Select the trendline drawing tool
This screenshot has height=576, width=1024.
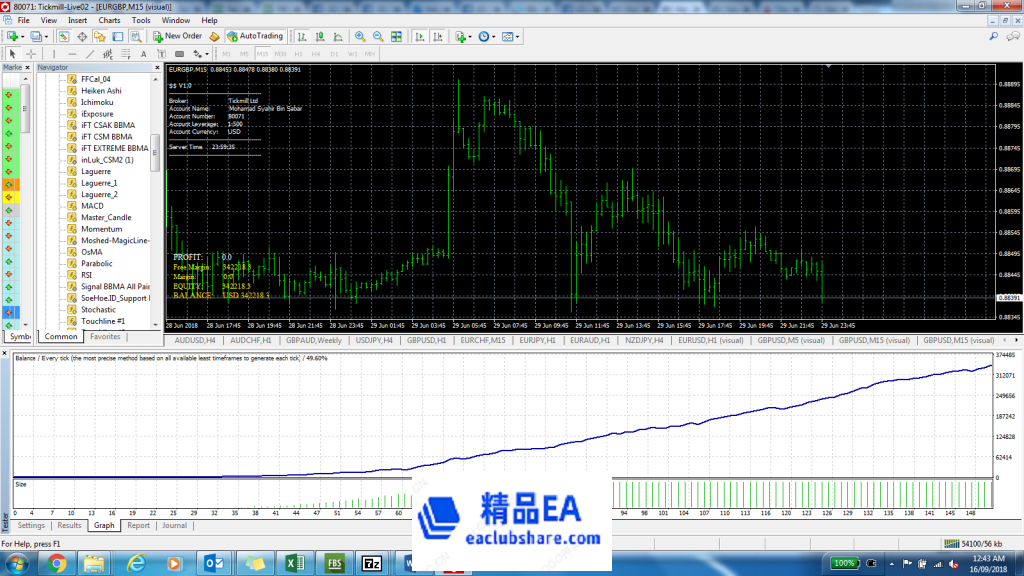point(90,53)
